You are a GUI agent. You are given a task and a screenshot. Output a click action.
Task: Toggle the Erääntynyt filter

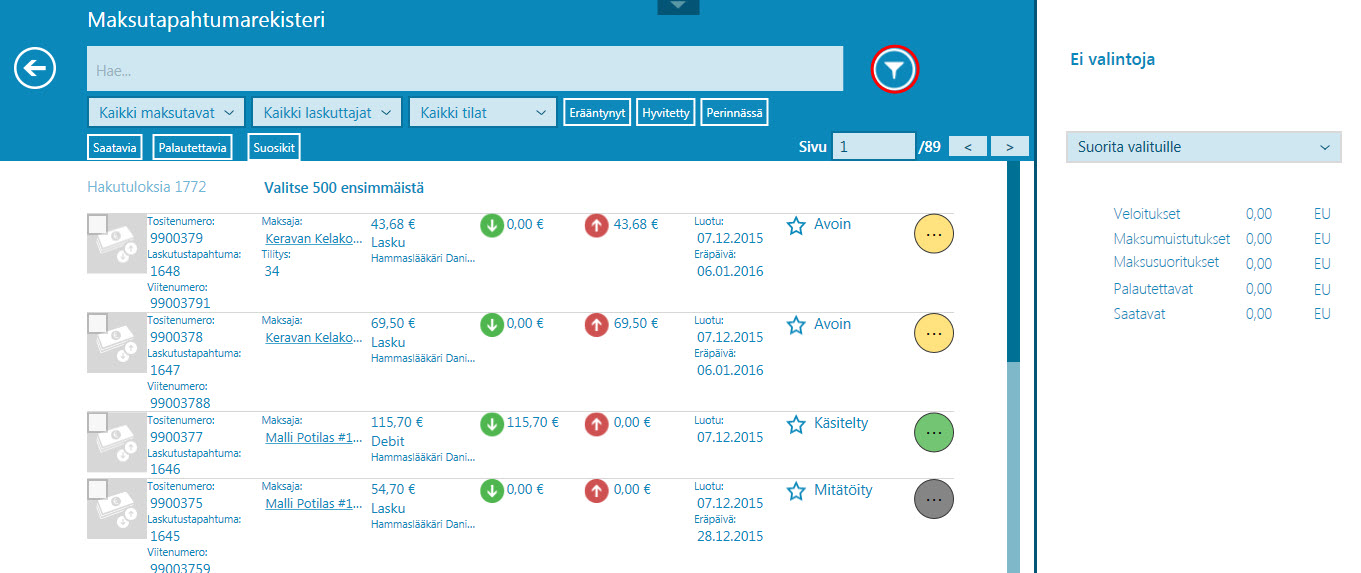[x=597, y=112]
